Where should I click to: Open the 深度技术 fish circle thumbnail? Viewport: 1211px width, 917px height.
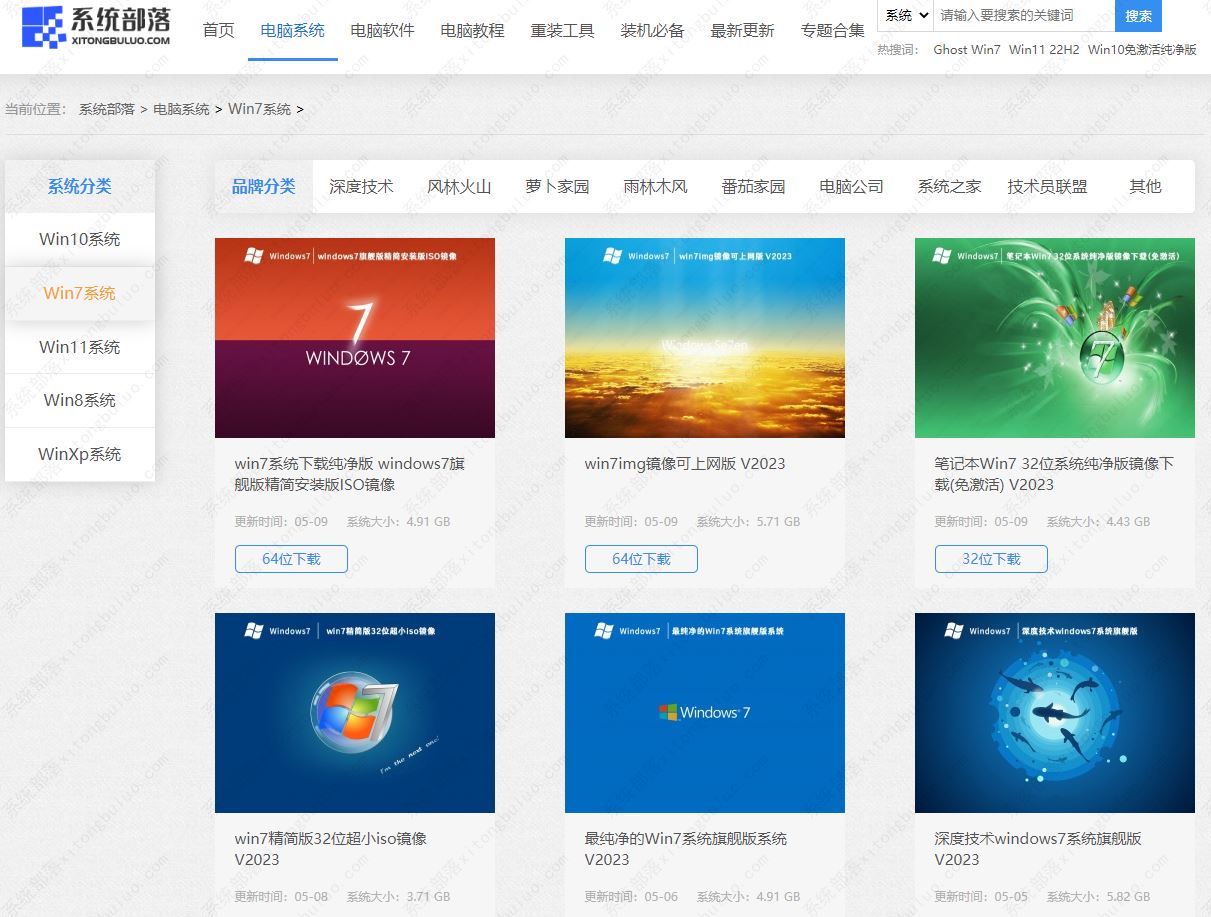(1055, 713)
